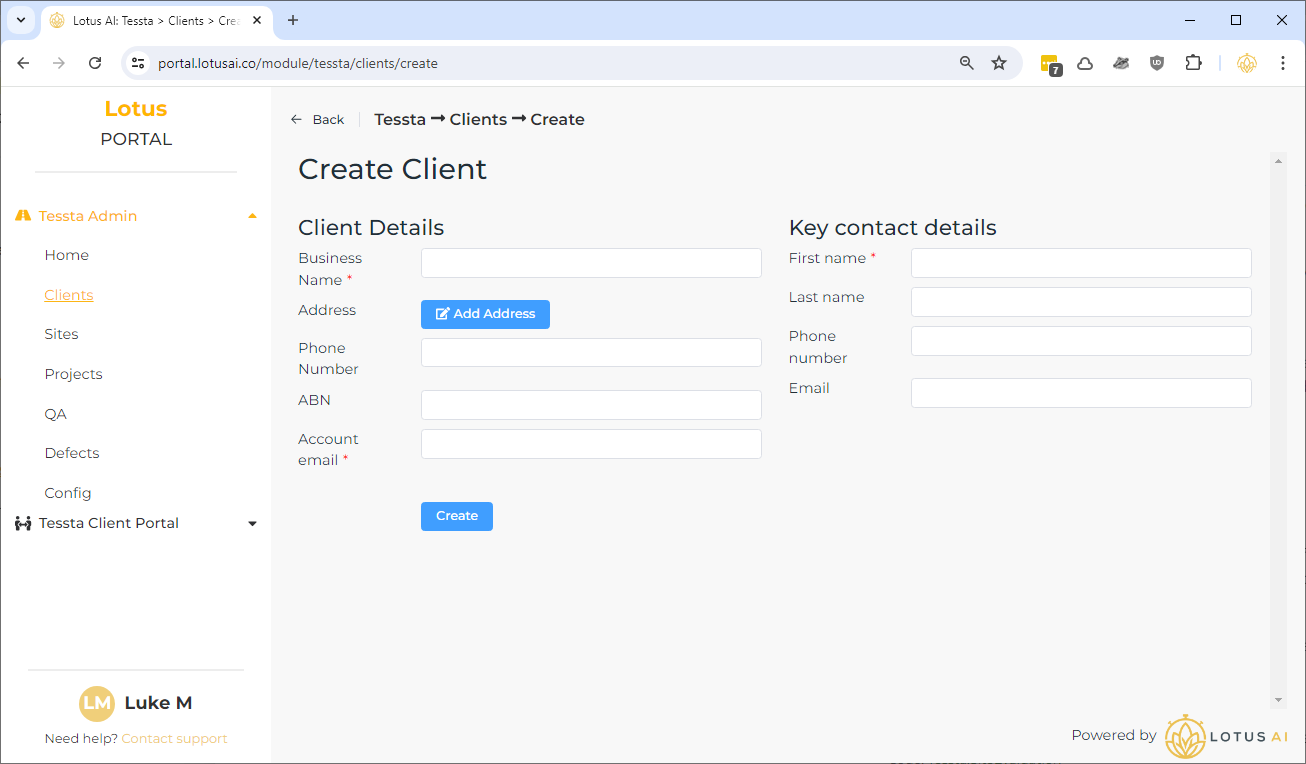Screen dimensions: 1306x764
Task: Open the Chrome three-dot menu
Action: (1282, 63)
